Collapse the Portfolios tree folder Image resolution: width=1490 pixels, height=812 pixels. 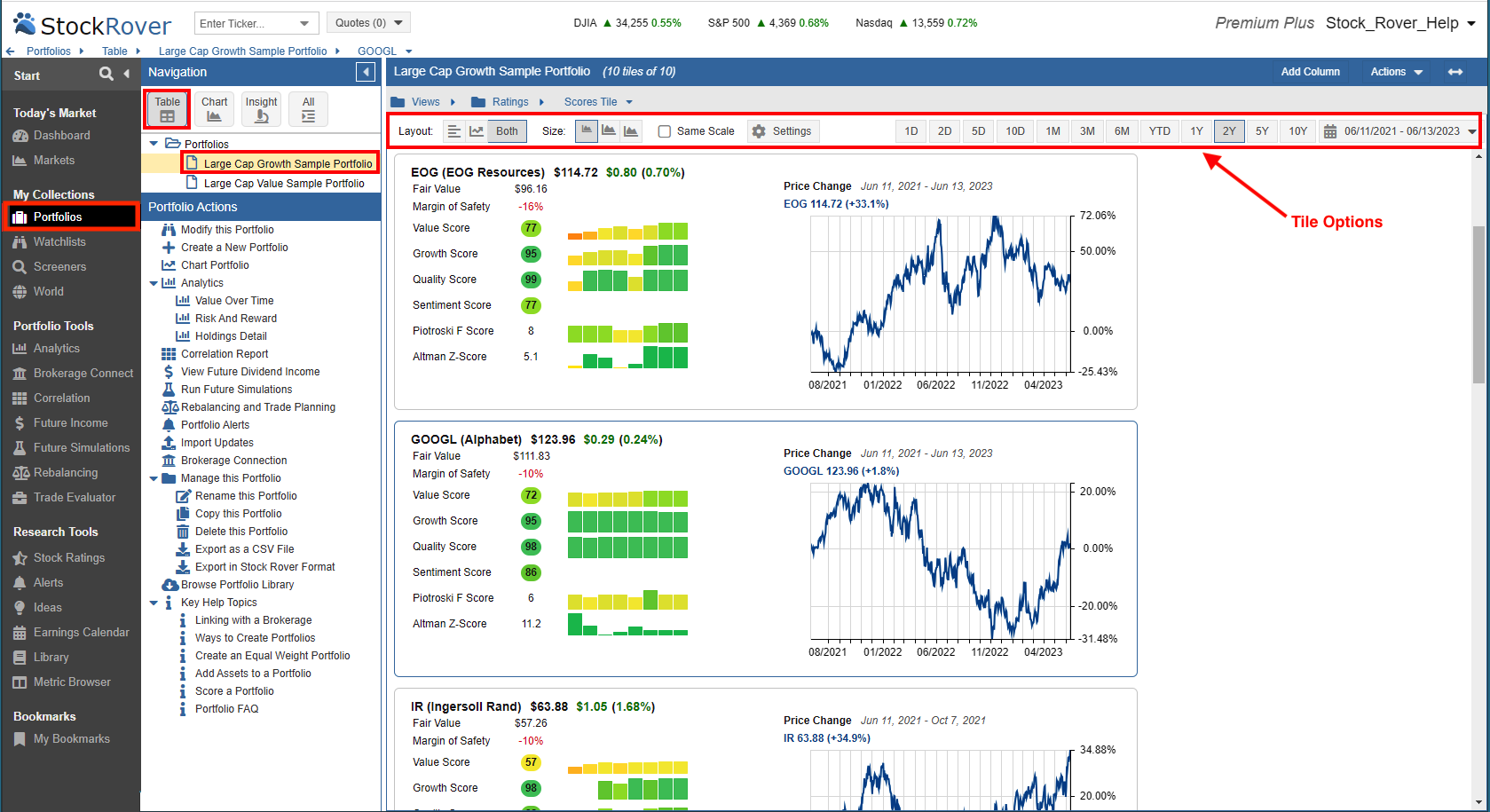coord(154,144)
